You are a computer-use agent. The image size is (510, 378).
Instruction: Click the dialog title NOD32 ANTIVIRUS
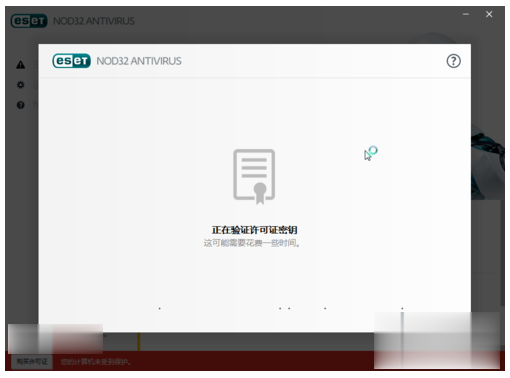pyautogui.click(x=139, y=61)
